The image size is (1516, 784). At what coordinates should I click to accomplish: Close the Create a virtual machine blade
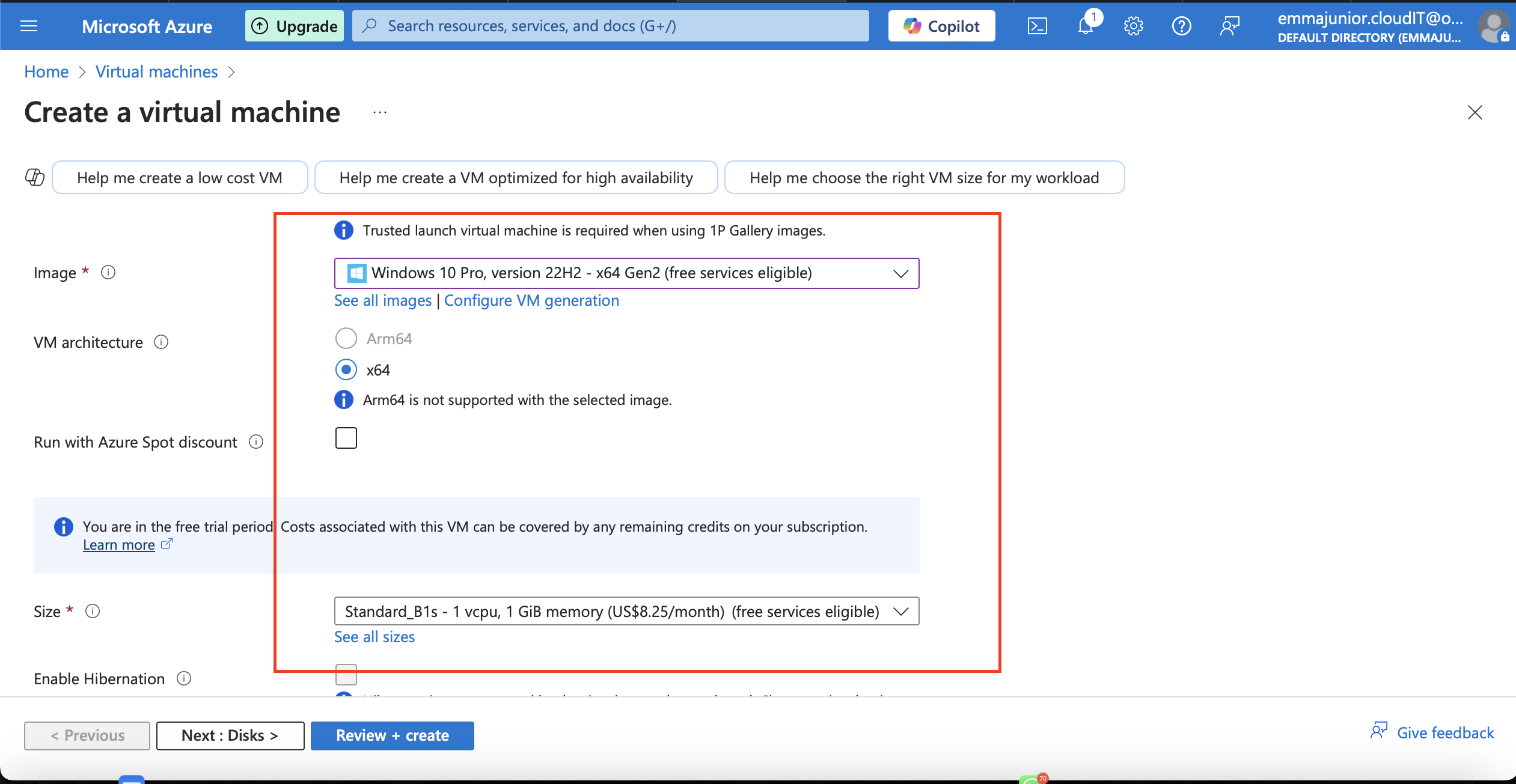[x=1475, y=112]
